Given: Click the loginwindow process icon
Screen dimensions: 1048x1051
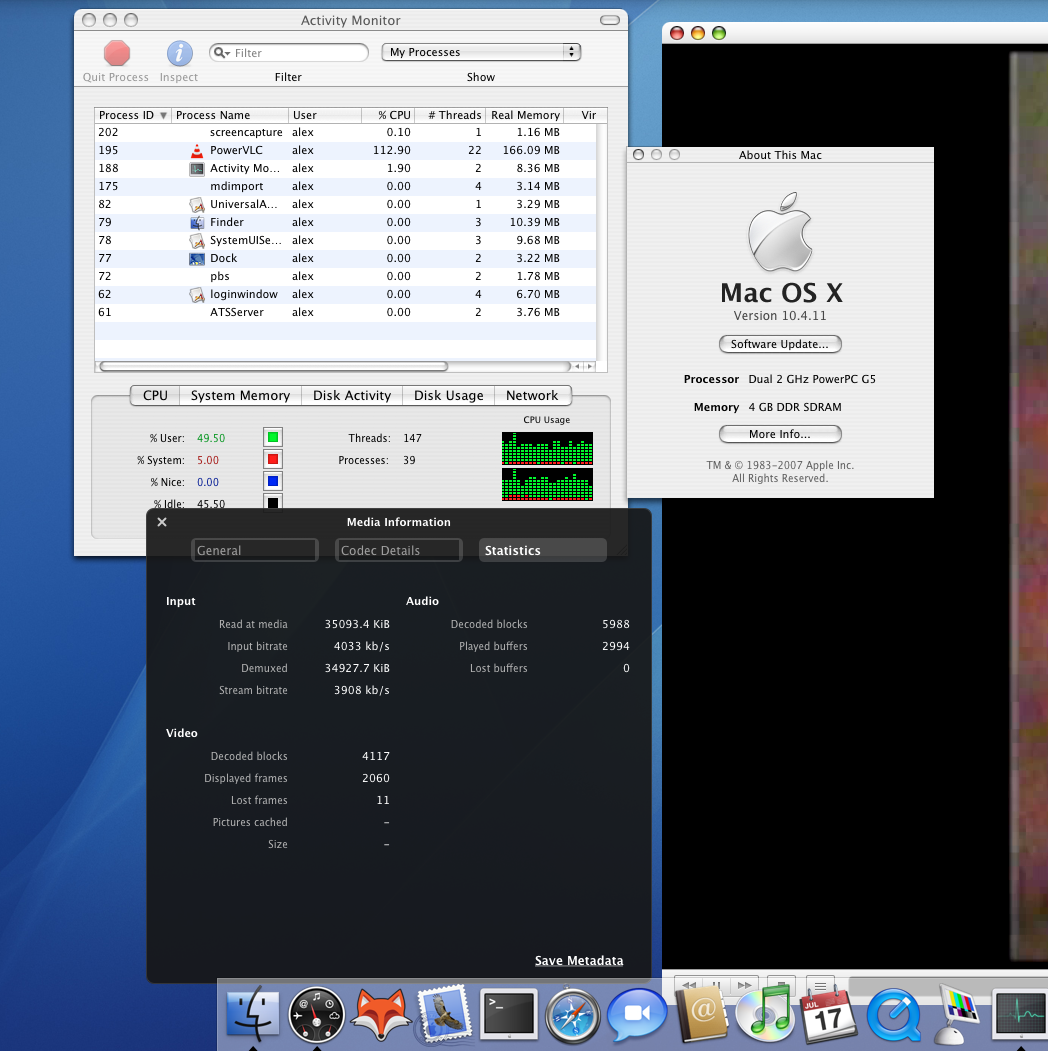Looking at the screenshot, I should coord(196,294).
